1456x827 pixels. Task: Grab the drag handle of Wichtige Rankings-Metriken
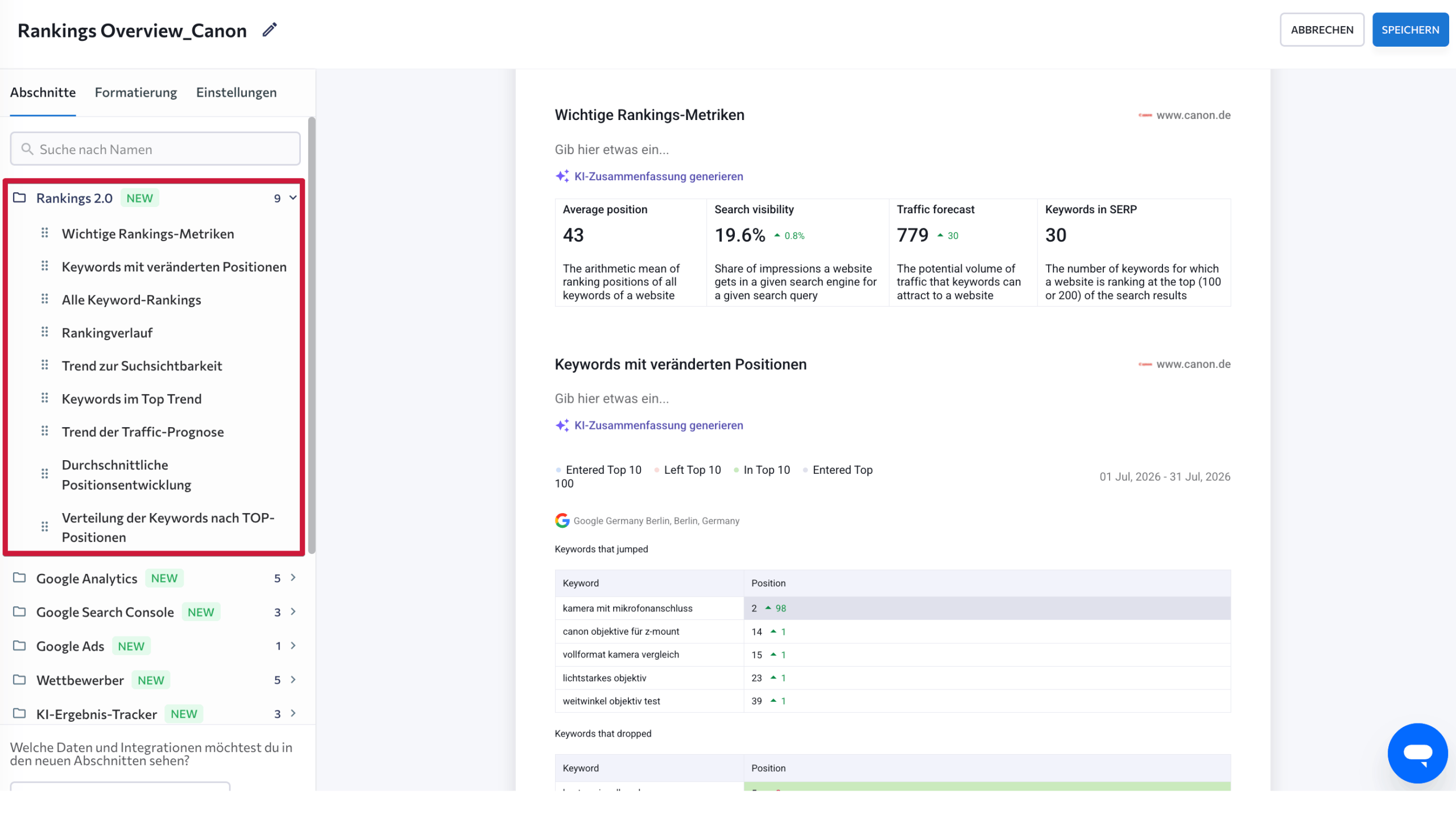44,233
